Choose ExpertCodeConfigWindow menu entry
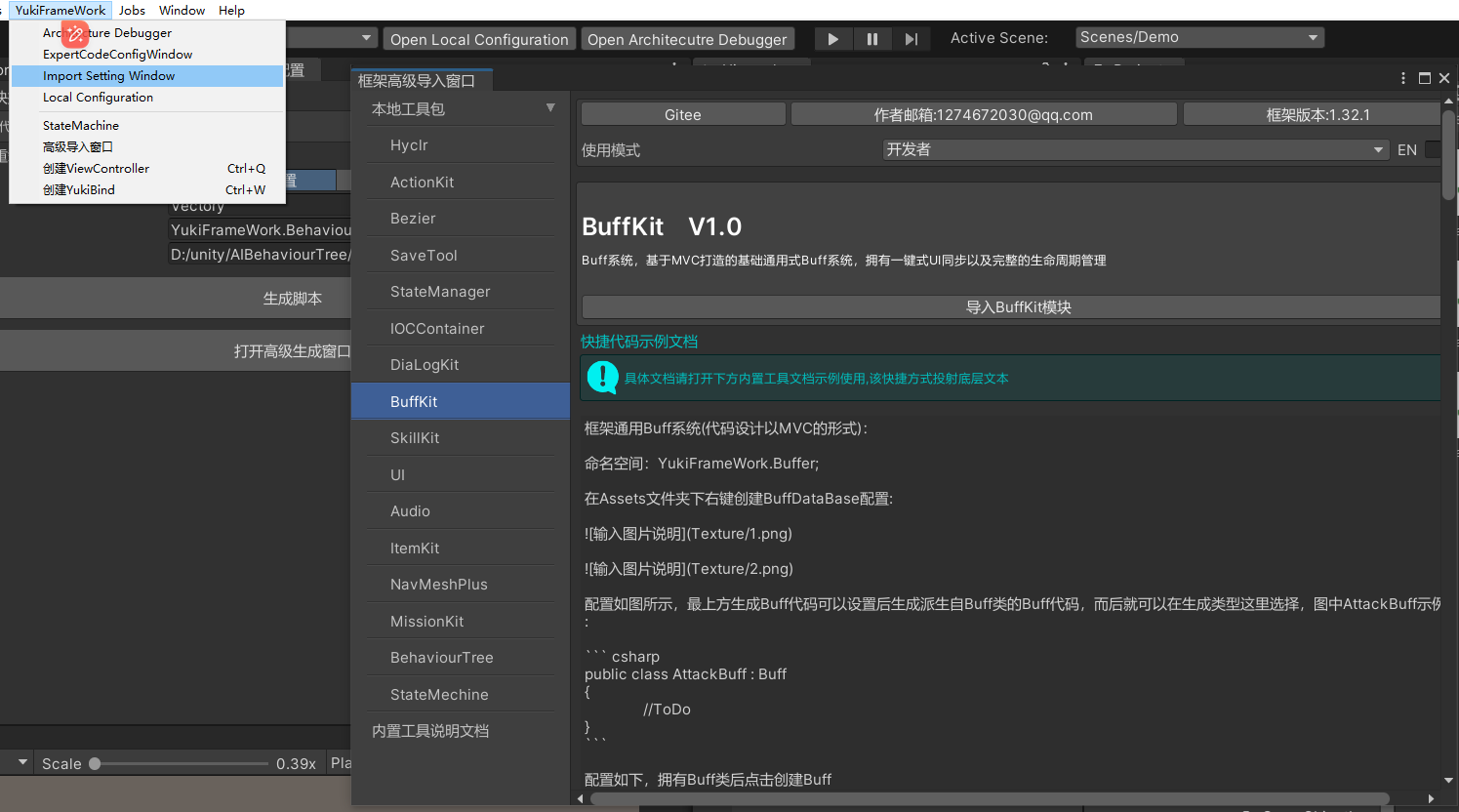Screen dimensions: 1459x812 pos(146,54)
